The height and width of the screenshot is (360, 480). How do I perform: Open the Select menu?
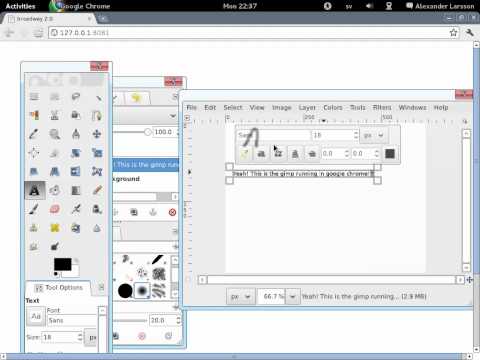pos(233,107)
